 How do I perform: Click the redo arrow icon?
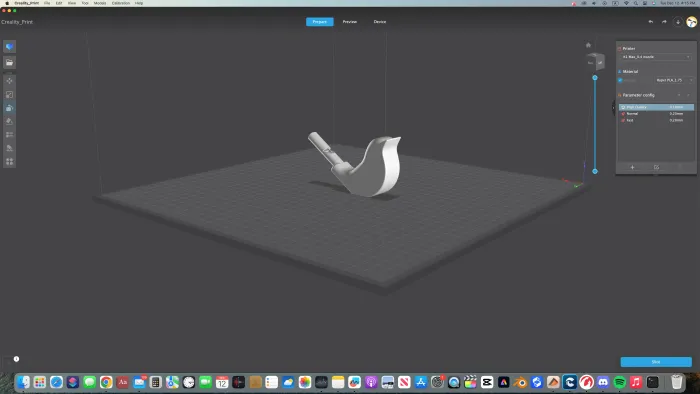(x=664, y=22)
